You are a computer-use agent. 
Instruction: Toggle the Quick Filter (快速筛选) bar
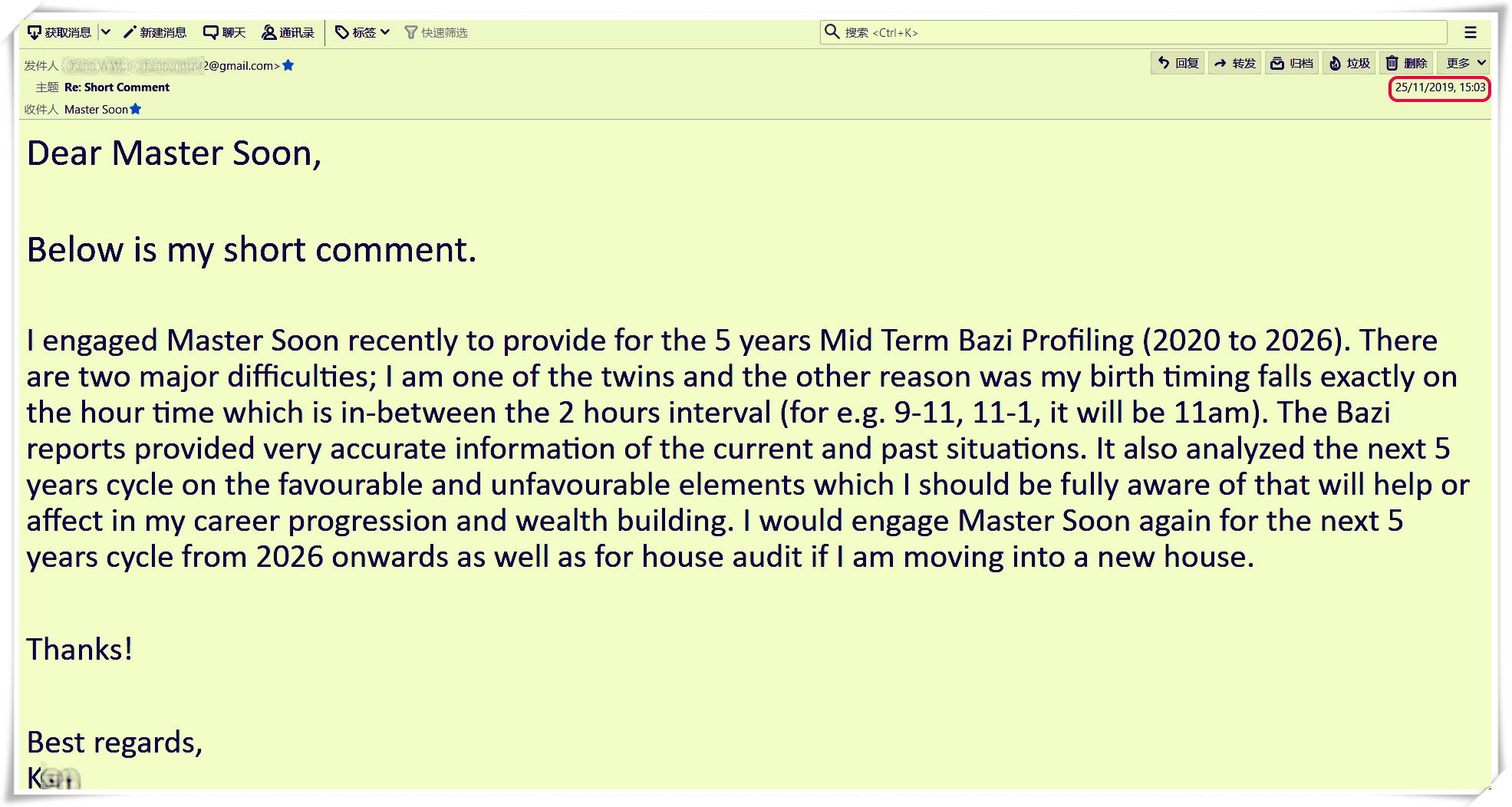tap(436, 32)
